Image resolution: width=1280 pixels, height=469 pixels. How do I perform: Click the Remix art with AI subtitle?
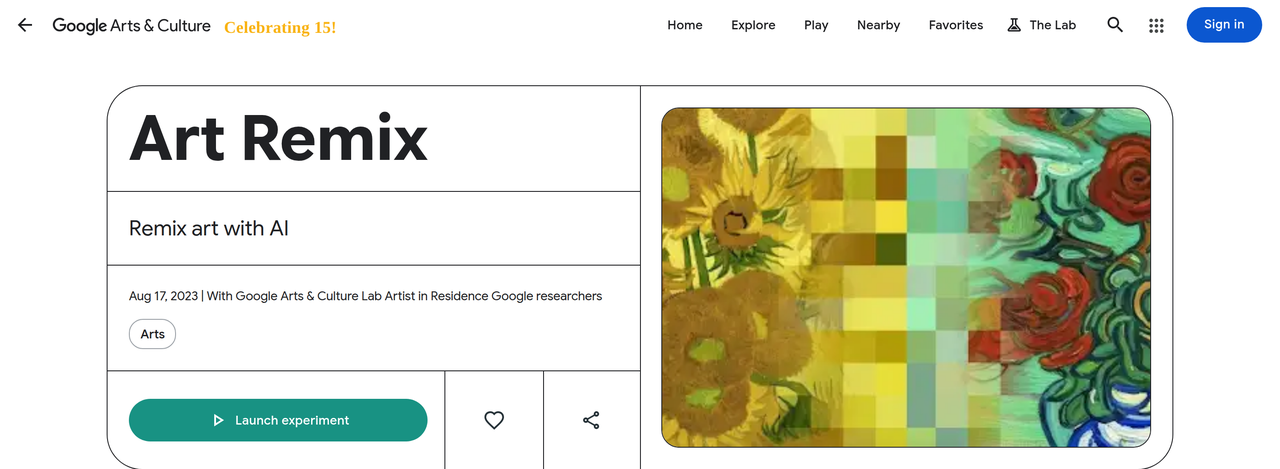coord(209,228)
